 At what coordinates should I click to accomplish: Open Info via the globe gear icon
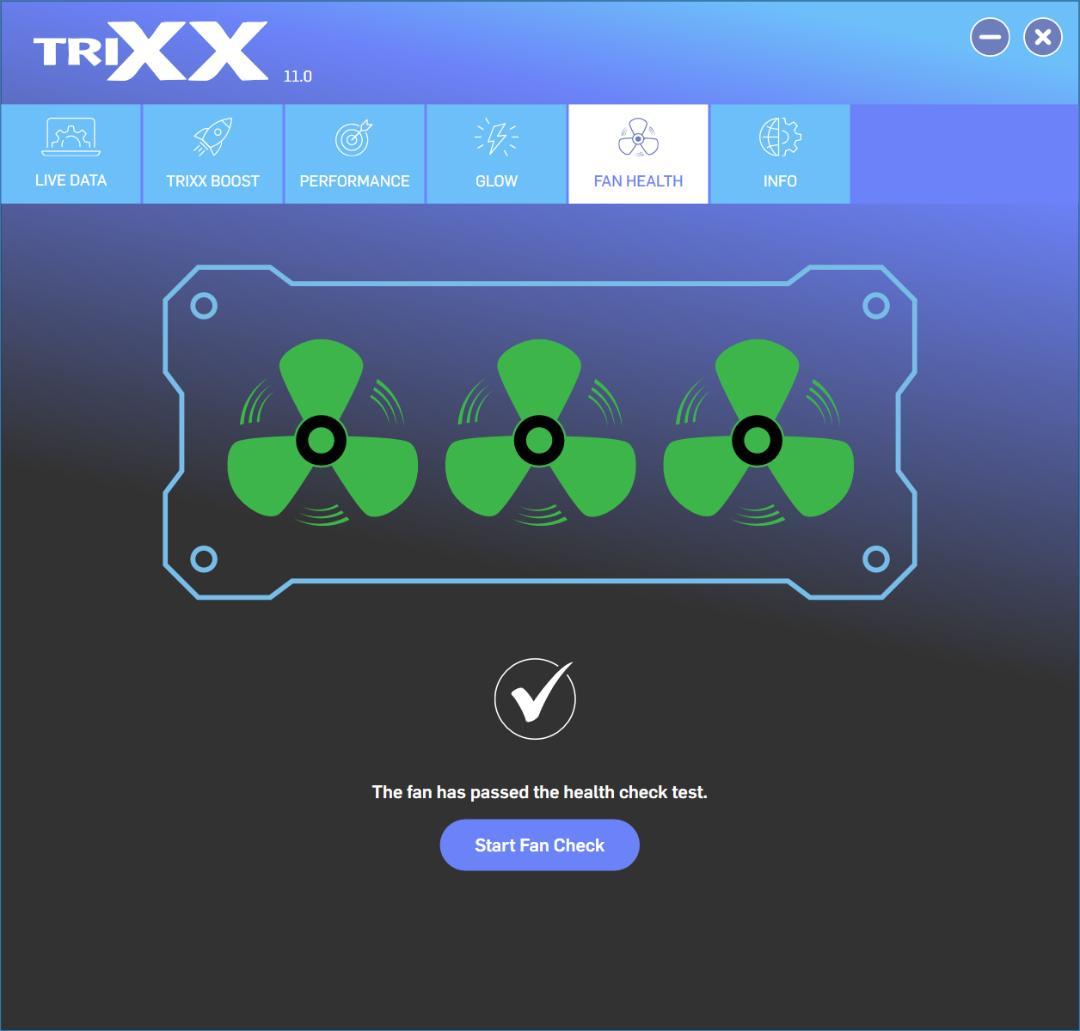tap(780, 137)
